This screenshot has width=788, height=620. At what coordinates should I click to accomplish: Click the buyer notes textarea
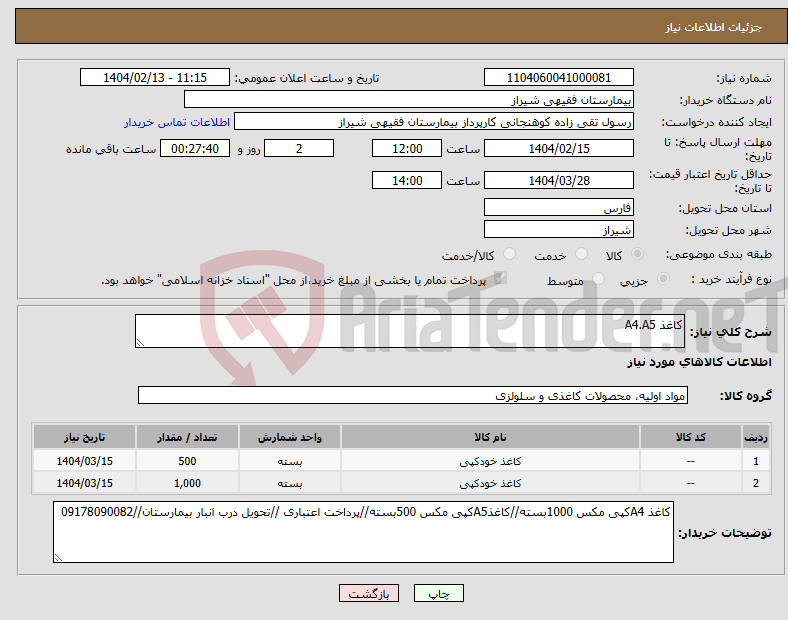[x=363, y=532]
